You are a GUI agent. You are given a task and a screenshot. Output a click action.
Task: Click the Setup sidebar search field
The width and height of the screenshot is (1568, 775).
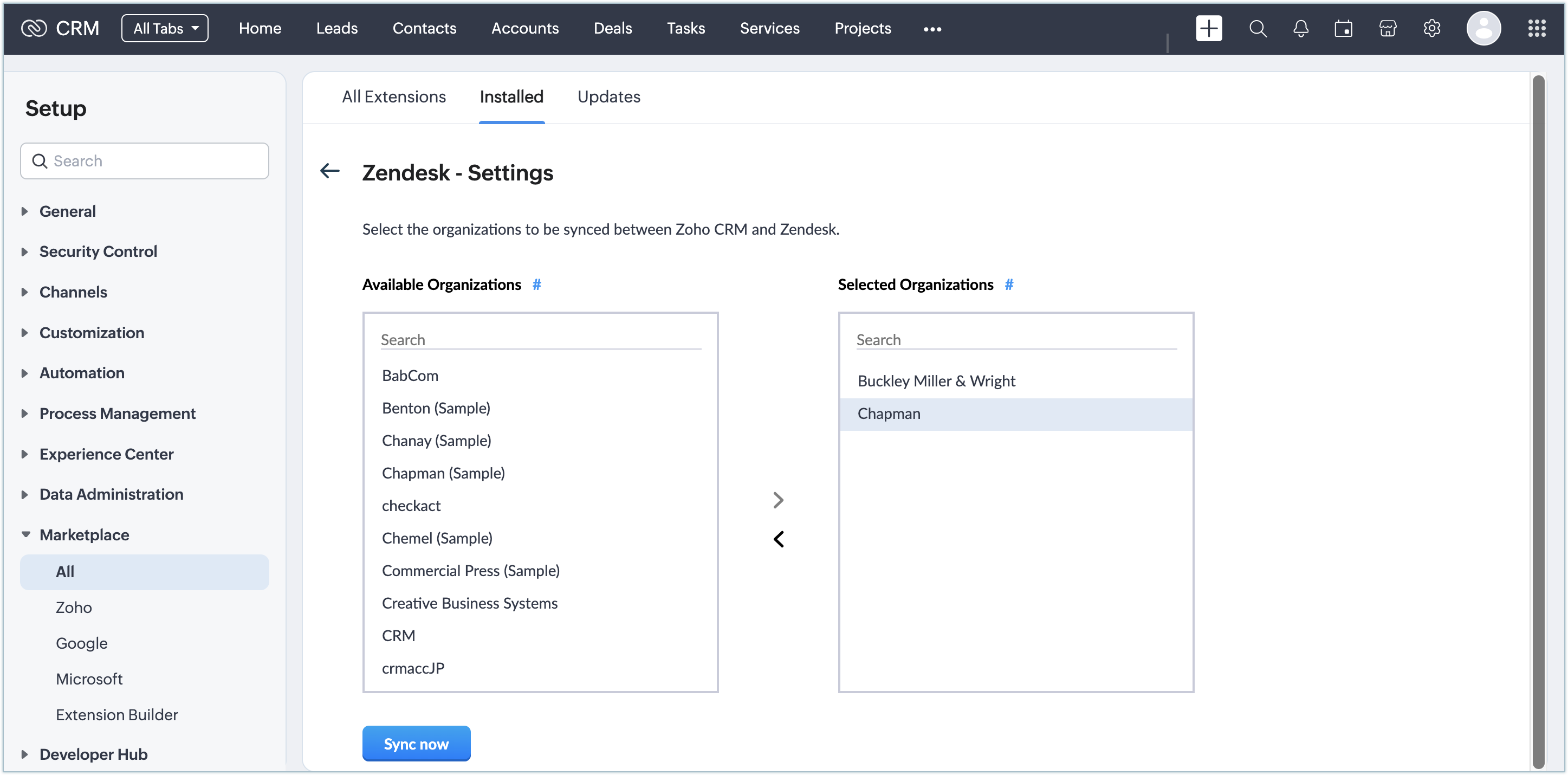(x=145, y=161)
